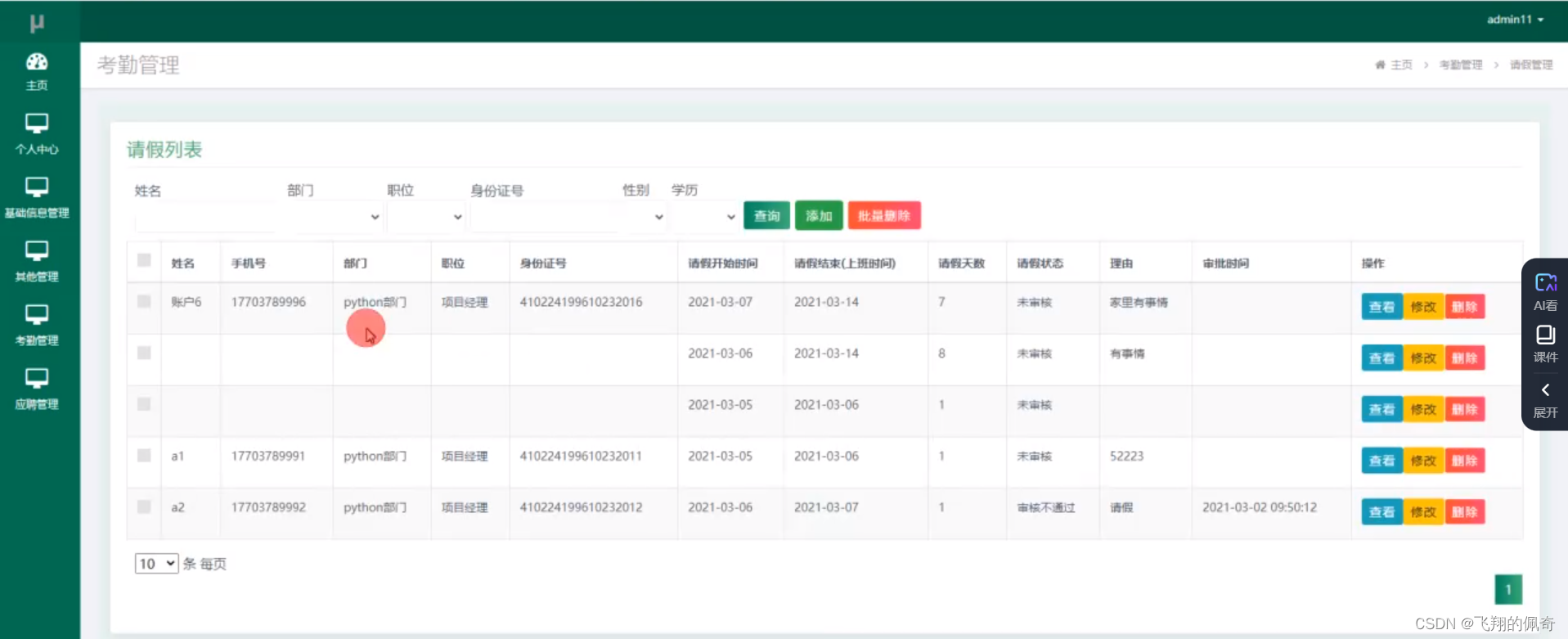Viewport: 1568px width, 639px height.
Task: Click 删除 for the 有事情 row
Action: click(1464, 358)
